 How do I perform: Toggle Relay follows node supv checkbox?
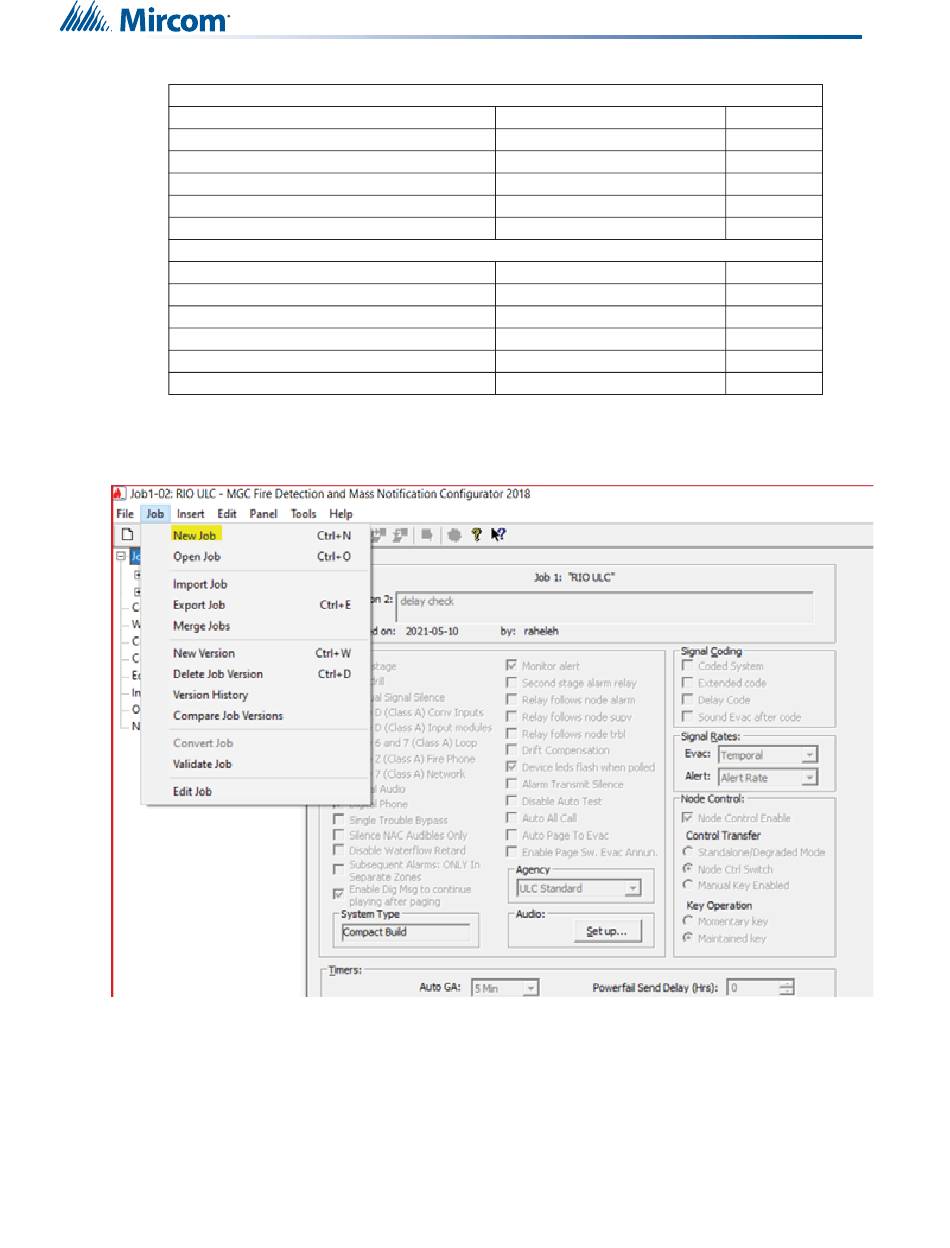(512, 717)
